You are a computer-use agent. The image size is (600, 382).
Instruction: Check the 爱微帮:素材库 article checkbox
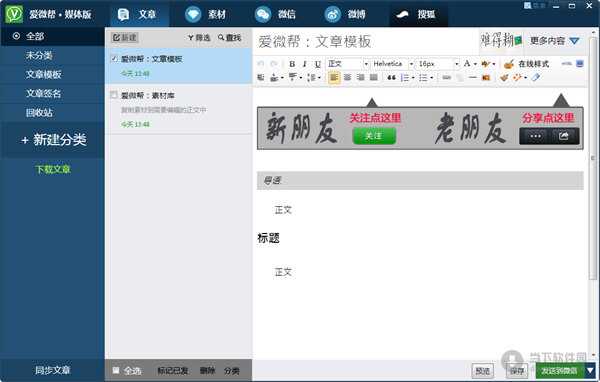[114, 95]
